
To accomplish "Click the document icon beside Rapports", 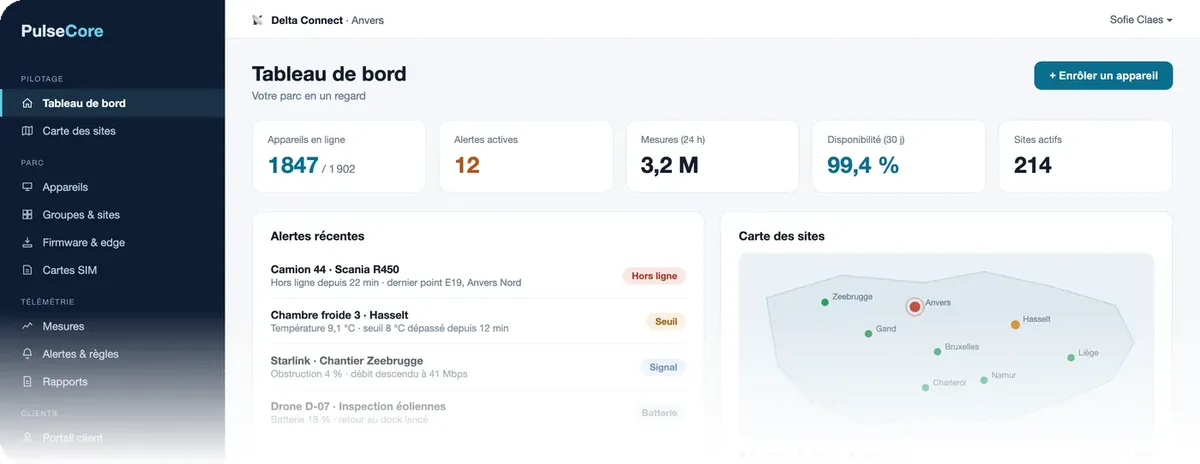I will pos(27,382).
